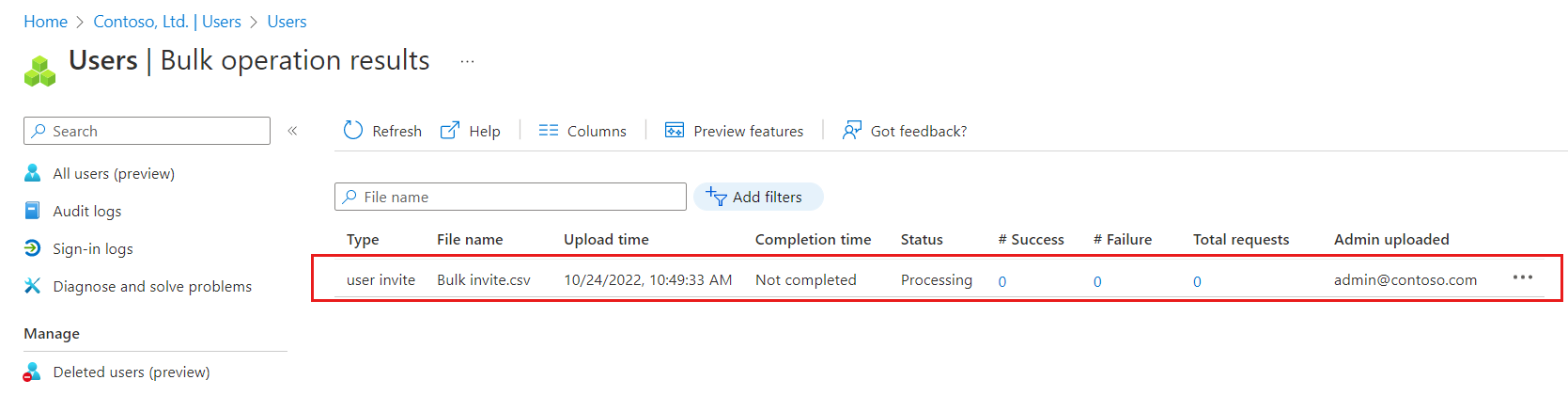Click the Deleted users icon
The height and width of the screenshot is (396, 1568).
click(32, 372)
